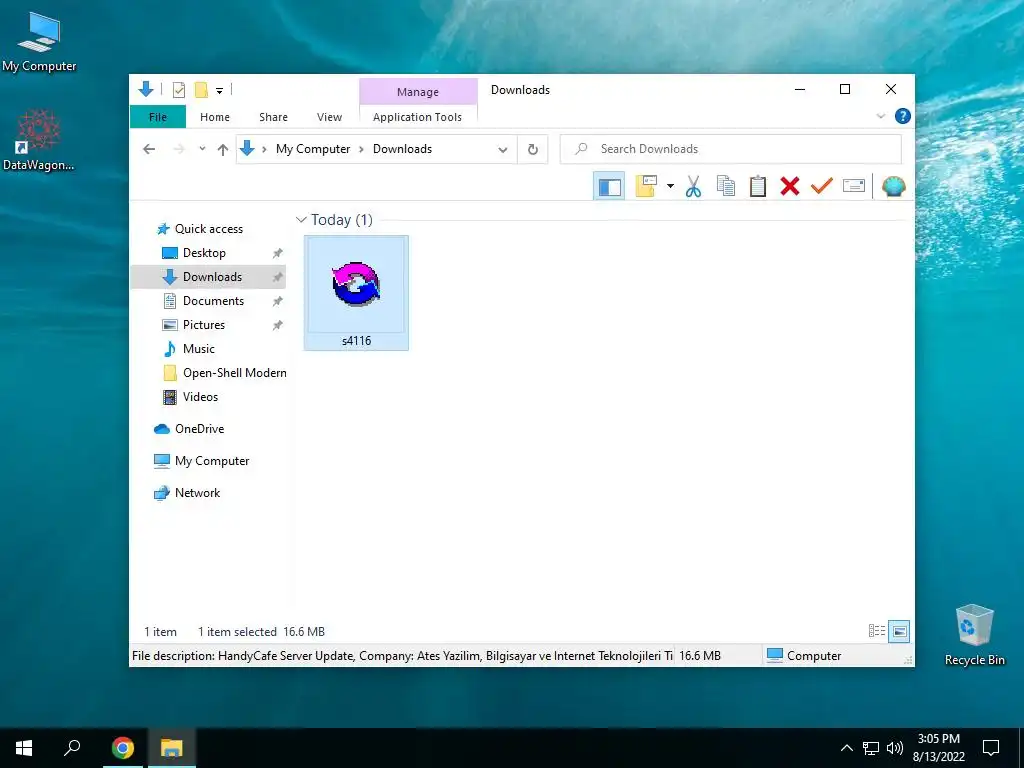Viewport: 1024px width, 768px height.
Task: Open the address bar history dropdown
Action: click(x=503, y=150)
